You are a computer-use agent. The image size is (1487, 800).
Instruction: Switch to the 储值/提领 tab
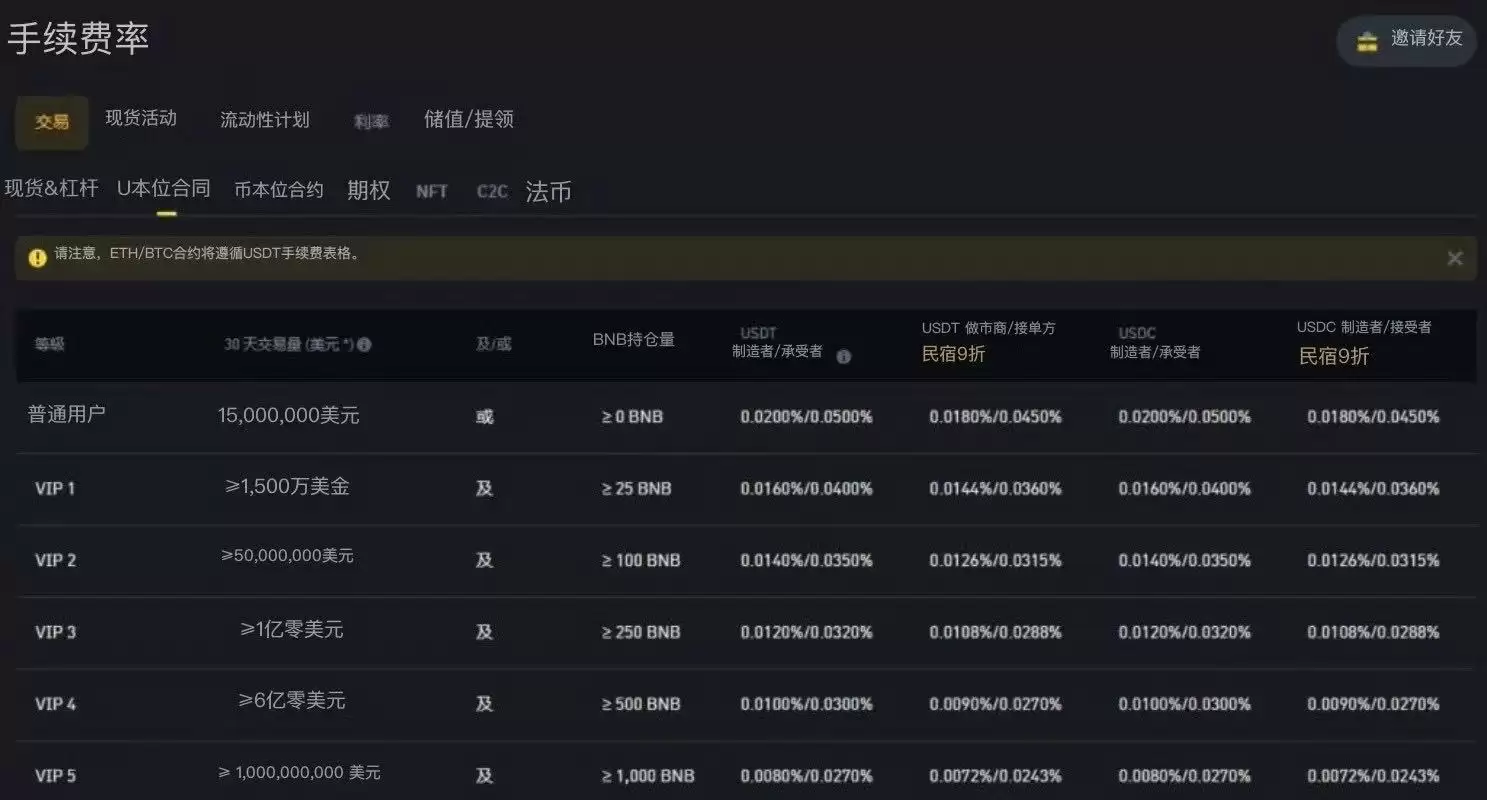(x=467, y=120)
